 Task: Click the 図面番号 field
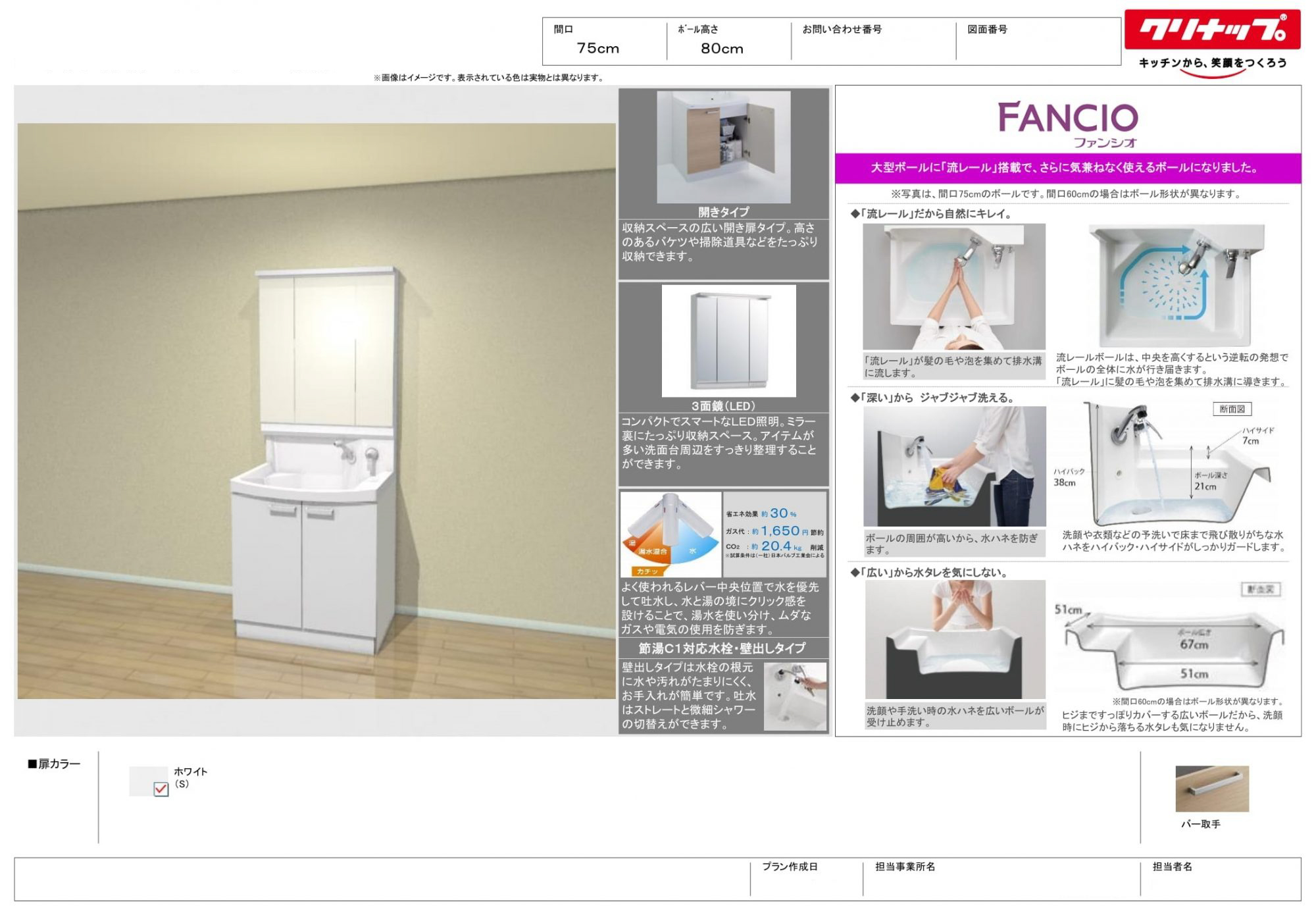pyautogui.click(x=1038, y=41)
